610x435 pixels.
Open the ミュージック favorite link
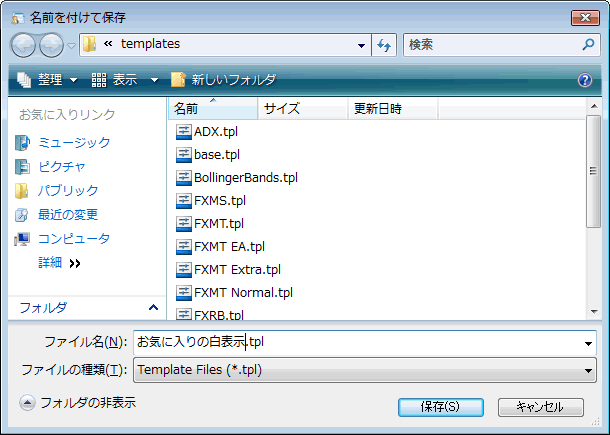click(74, 142)
